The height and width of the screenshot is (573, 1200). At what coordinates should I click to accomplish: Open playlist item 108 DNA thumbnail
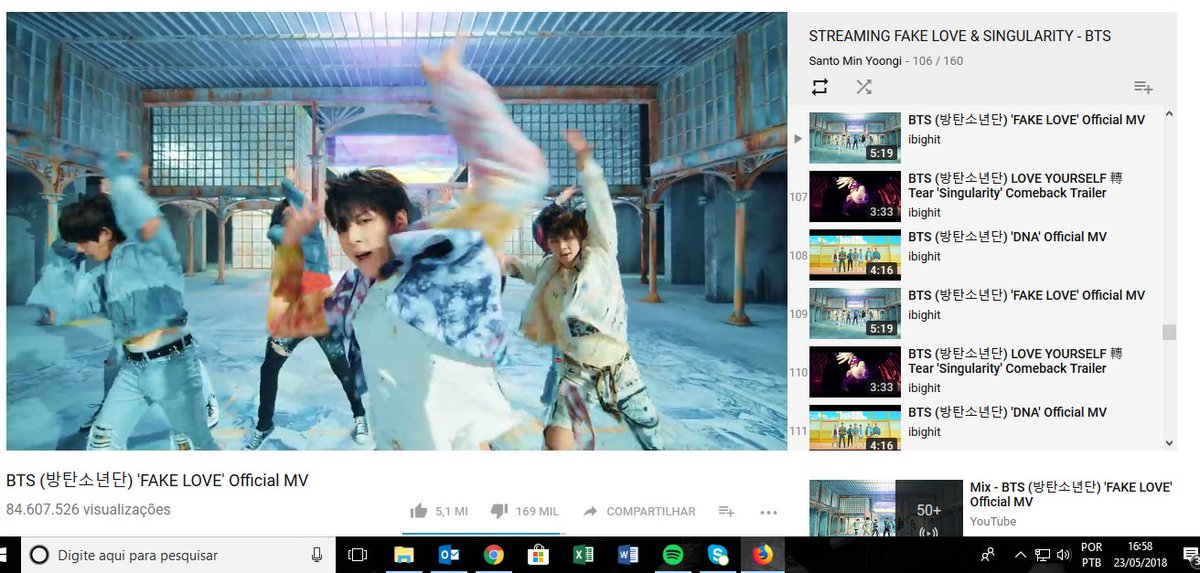pos(855,254)
